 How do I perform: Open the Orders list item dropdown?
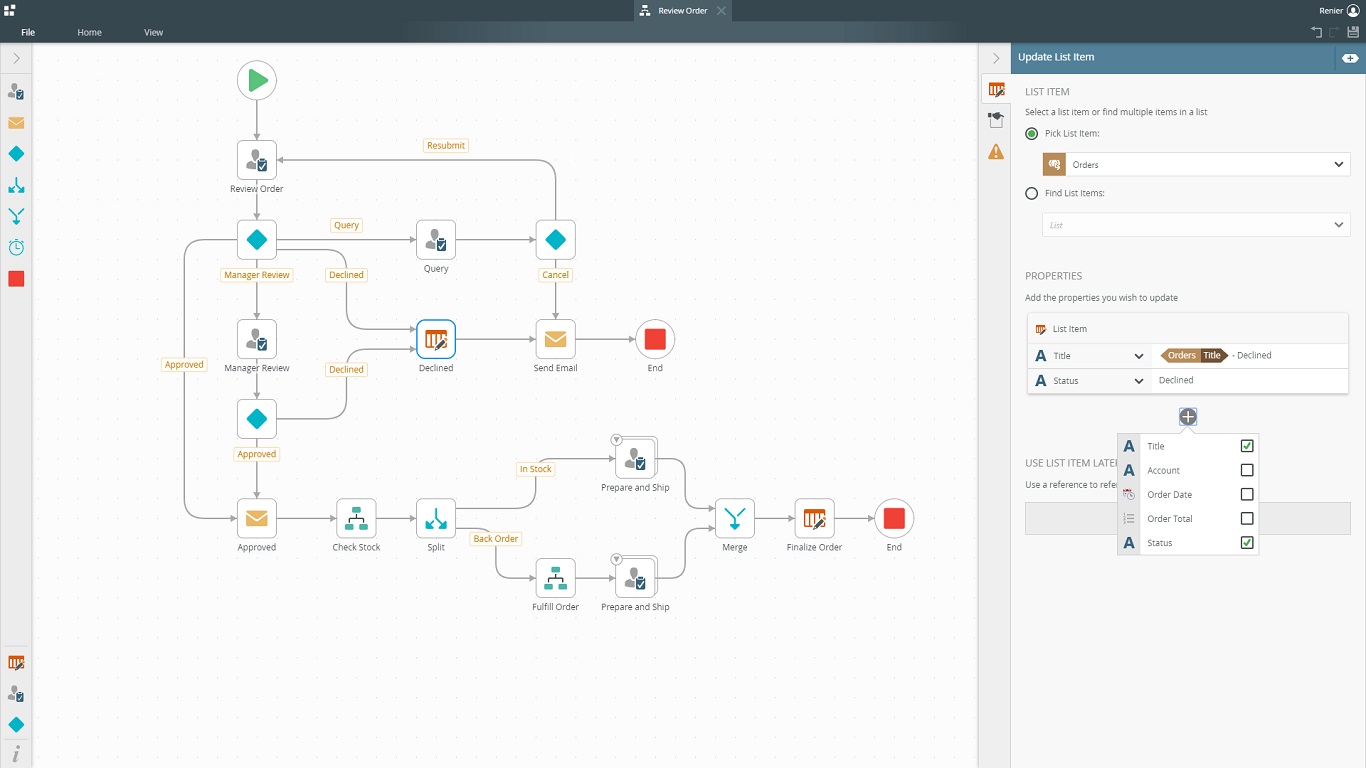(x=1196, y=165)
